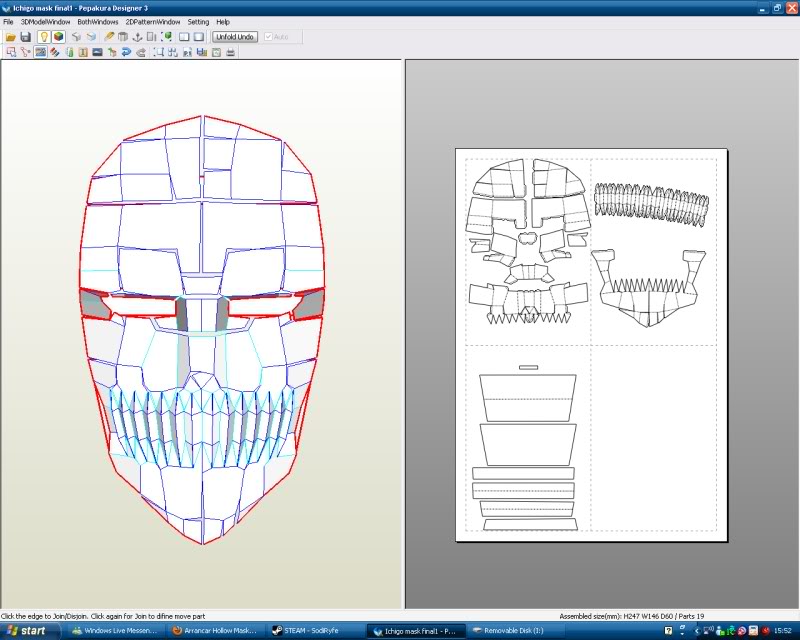Click the large trapezoid pattern piece
800x640 pixels.
click(528, 398)
